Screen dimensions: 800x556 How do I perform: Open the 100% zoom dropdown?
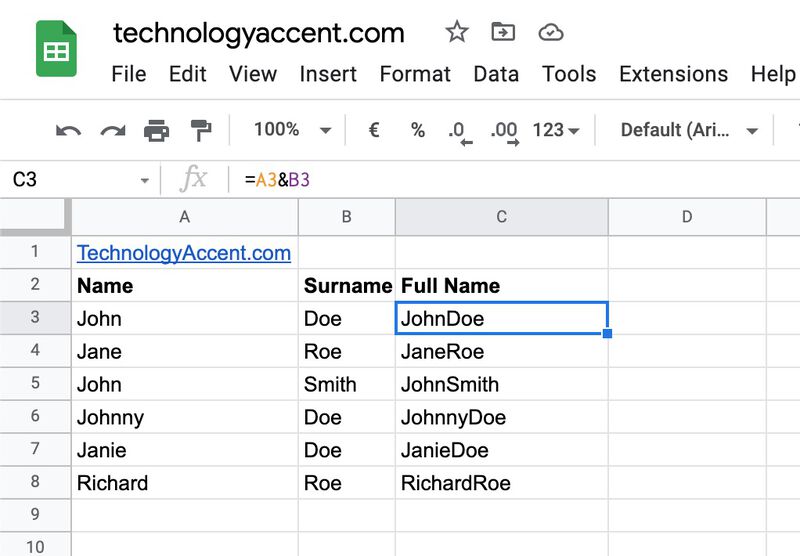(x=293, y=130)
